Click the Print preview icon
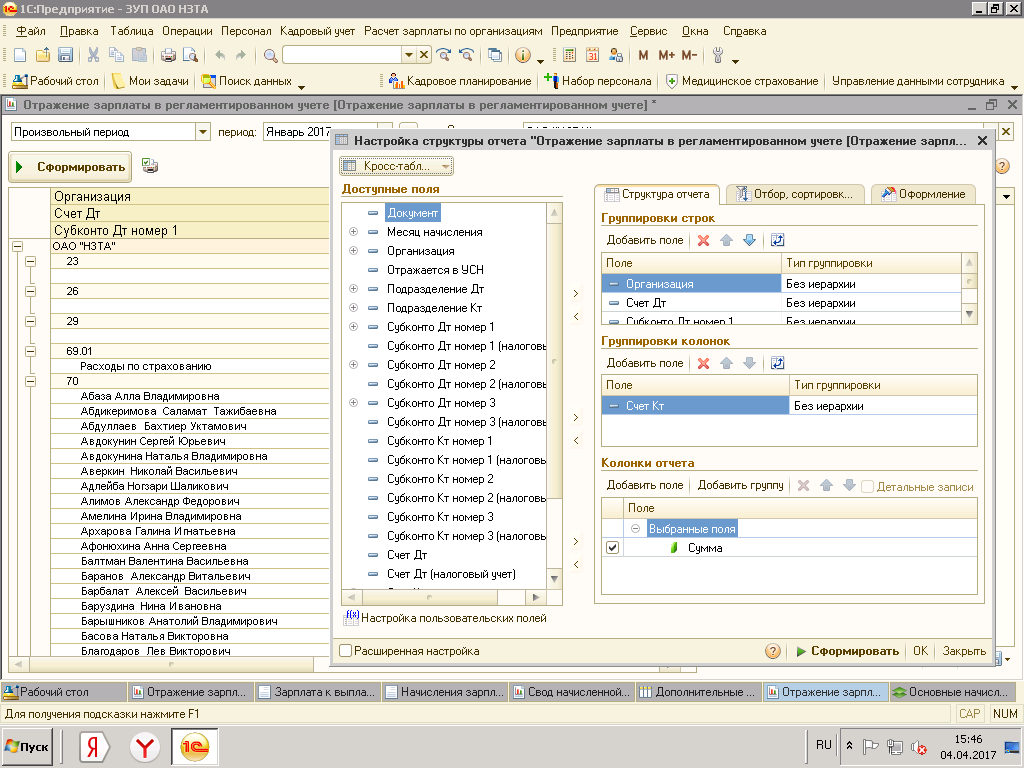1024x768 pixels. [x=190, y=56]
